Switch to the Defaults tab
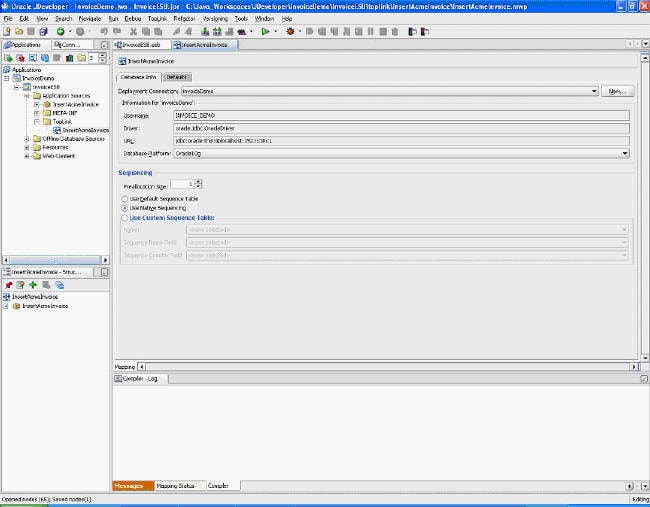The height and width of the screenshot is (507, 650). pos(177,77)
